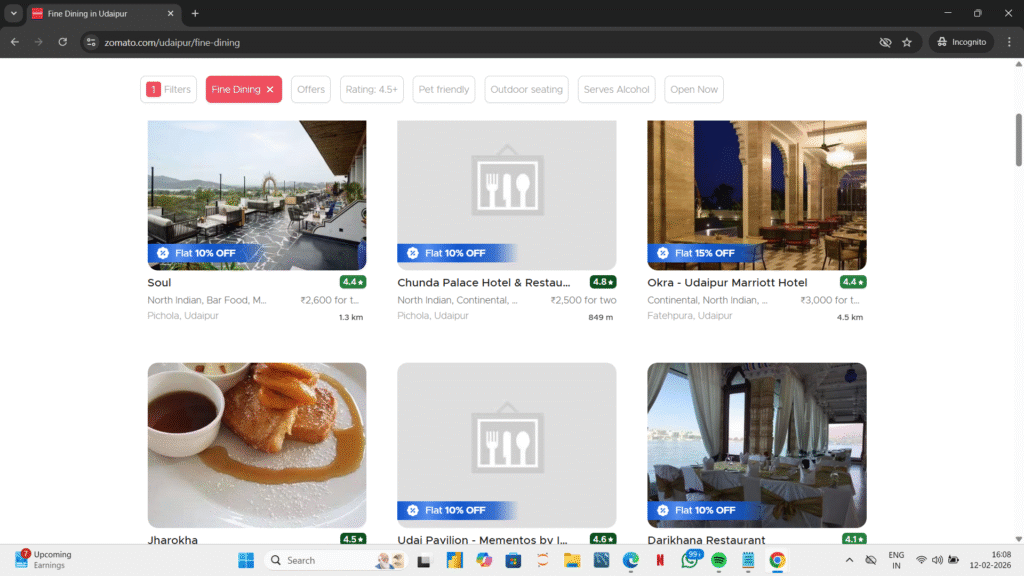This screenshot has width=1024, height=576.
Task: Click the site information icon in address bar
Action: pyautogui.click(x=91, y=42)
